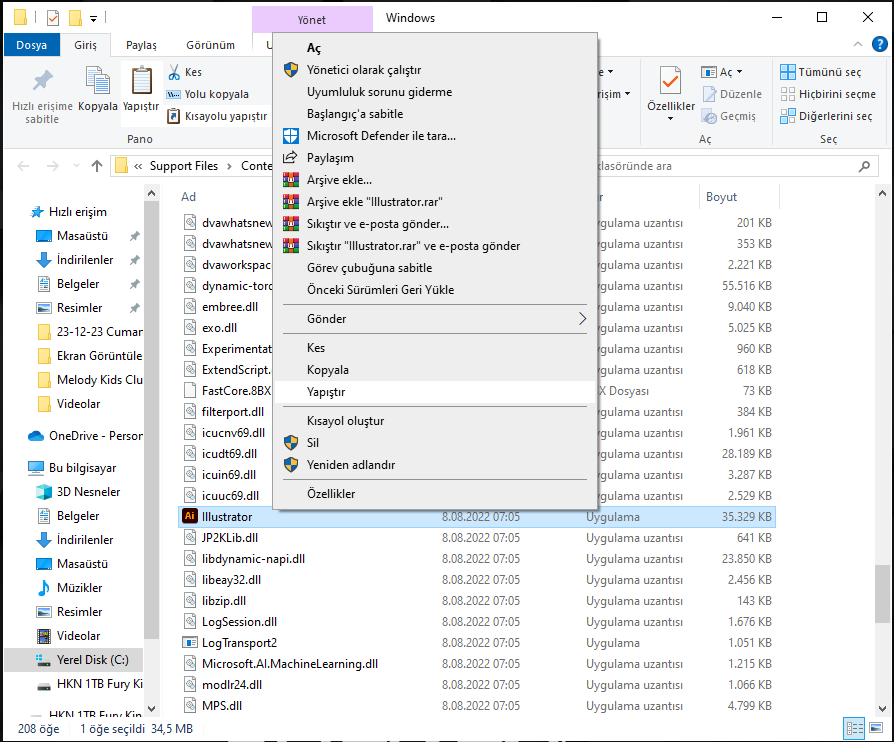The width and height of the screenshot is (894, 742).
Task: Click the quick access properties checkmark icon
Action: 53,18
